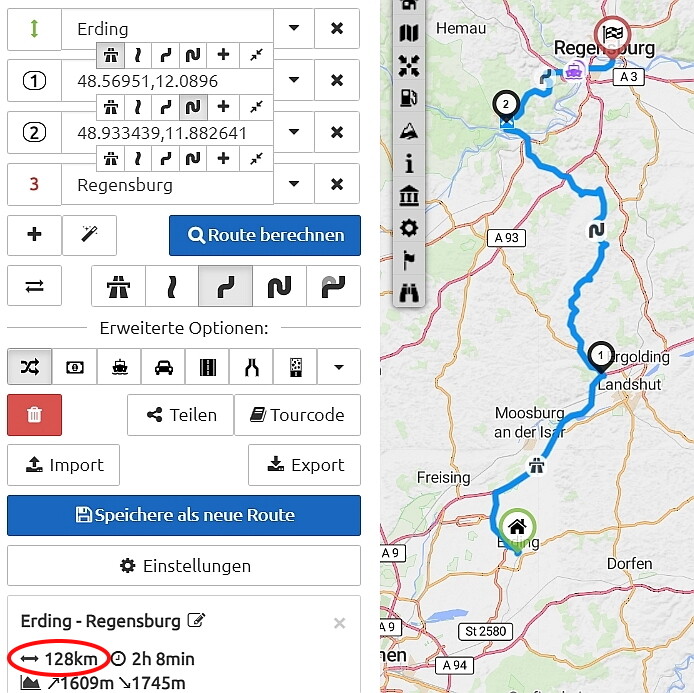Click the magic wand optimize button
Screen dimensions: 694x693
(89, 235)
